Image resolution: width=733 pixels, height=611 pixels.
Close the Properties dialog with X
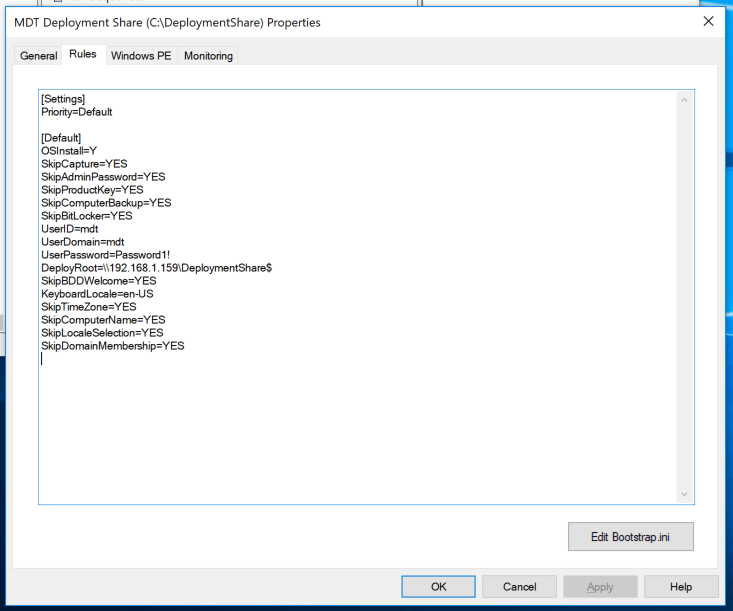709,22
